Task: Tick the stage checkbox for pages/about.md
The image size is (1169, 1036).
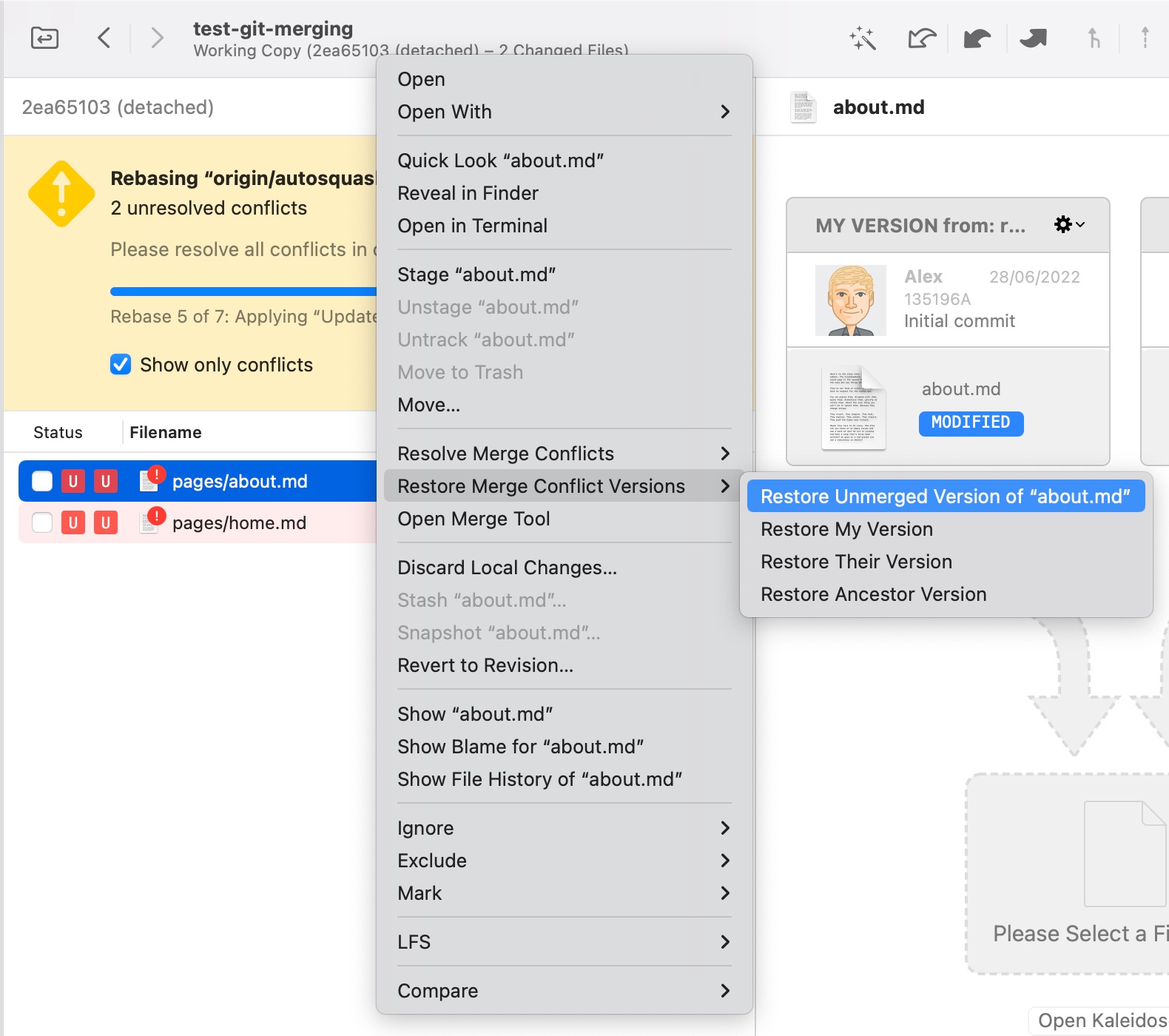Action: 42,481
